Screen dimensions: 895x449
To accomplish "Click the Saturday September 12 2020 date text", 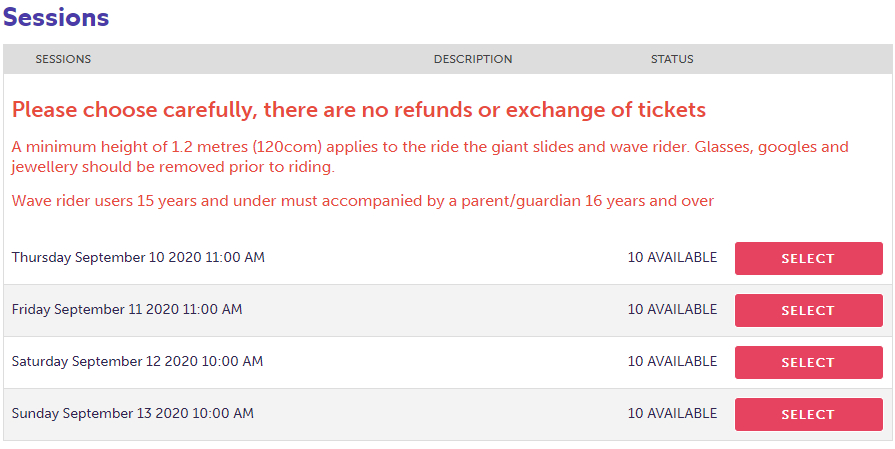I will click(x=137, y=362).
